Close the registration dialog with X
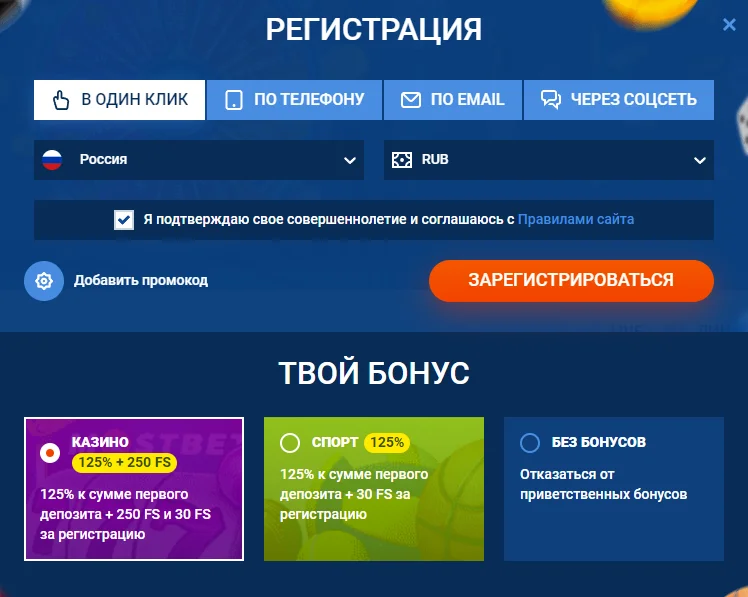This screenshot has width=748, height=597. click(x=729, y=24)
